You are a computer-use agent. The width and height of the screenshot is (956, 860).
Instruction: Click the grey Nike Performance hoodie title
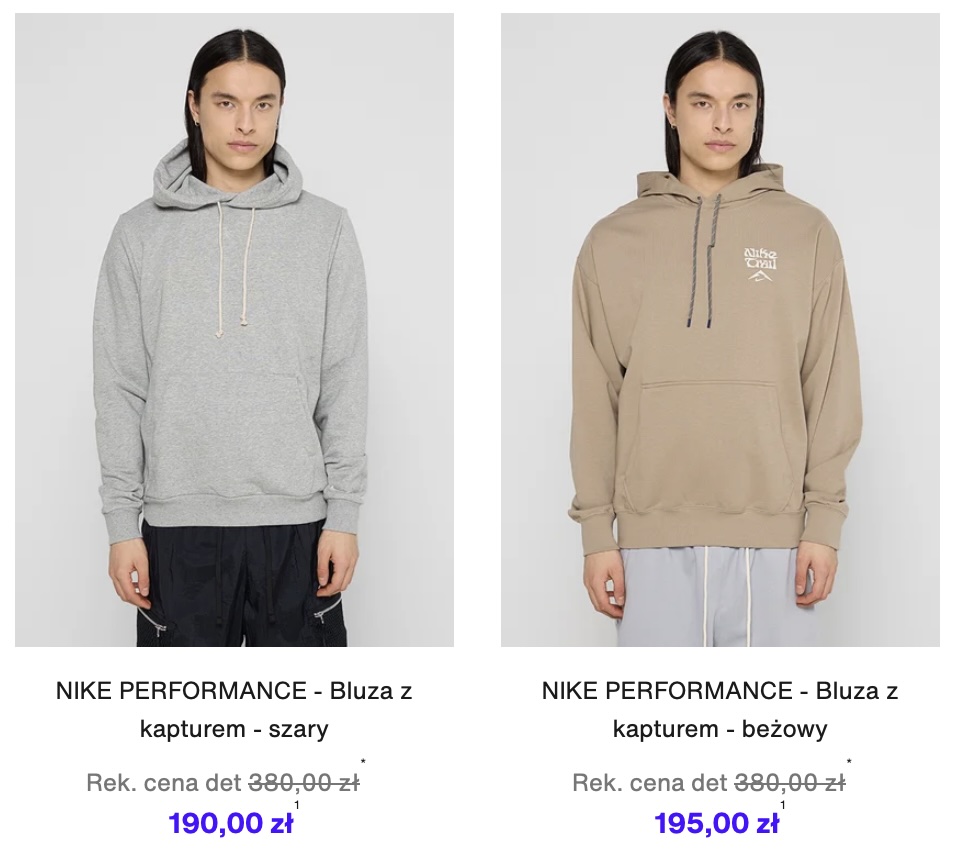pos(234,709)
